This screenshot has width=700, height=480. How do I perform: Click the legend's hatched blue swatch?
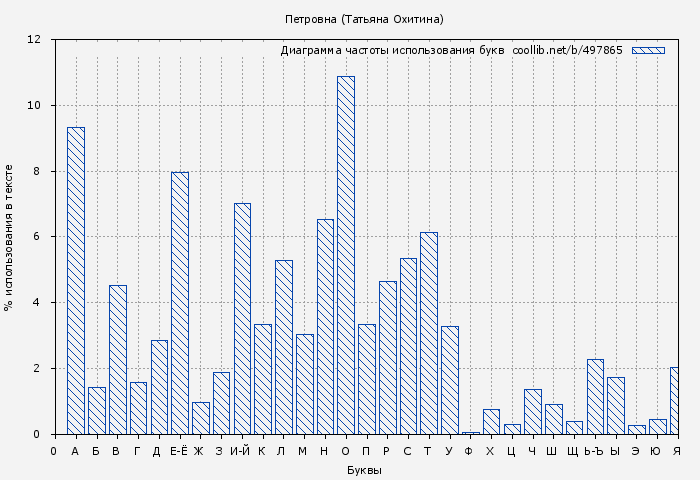tap(648, 50)
